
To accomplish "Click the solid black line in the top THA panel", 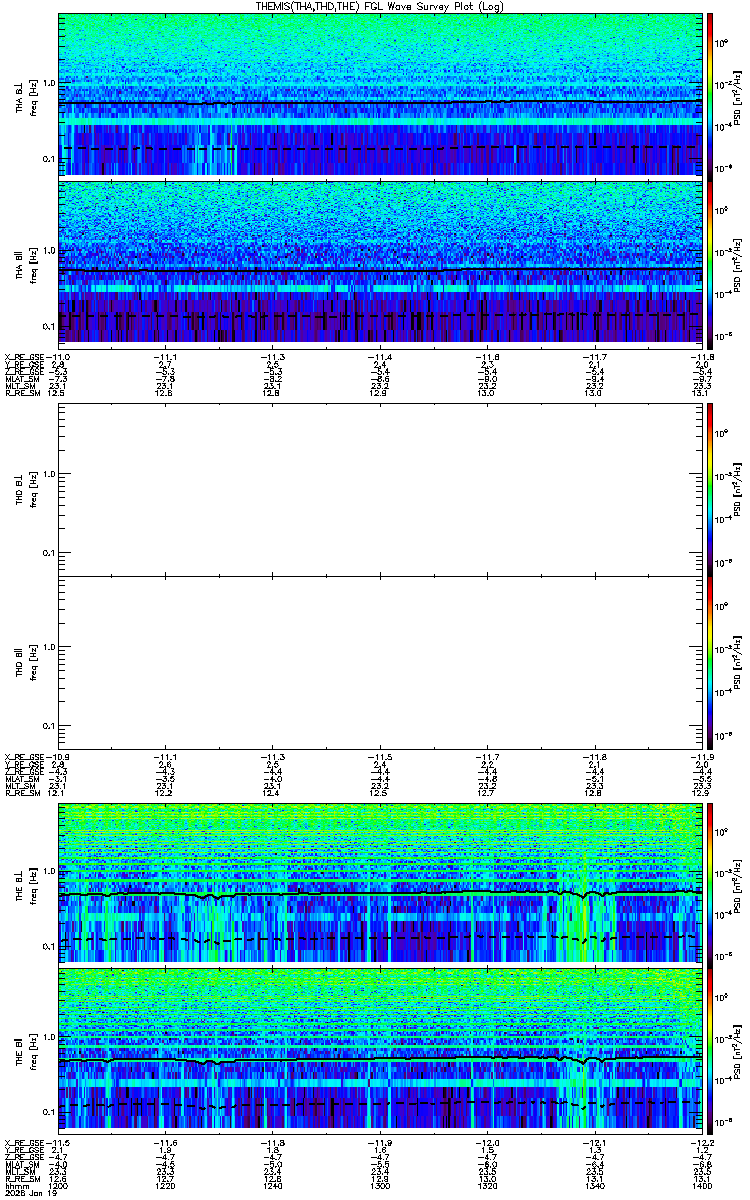I will [x=380, y=103].
